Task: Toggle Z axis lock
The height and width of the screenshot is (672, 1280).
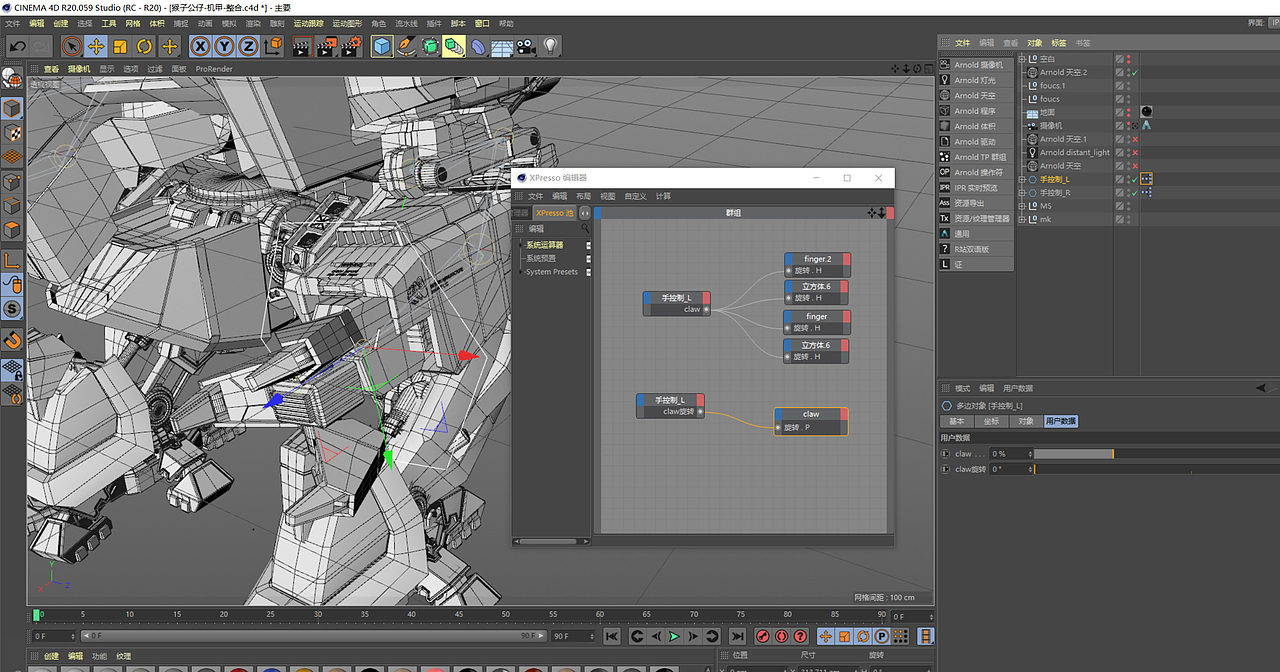Action: [x=247, y=46]
